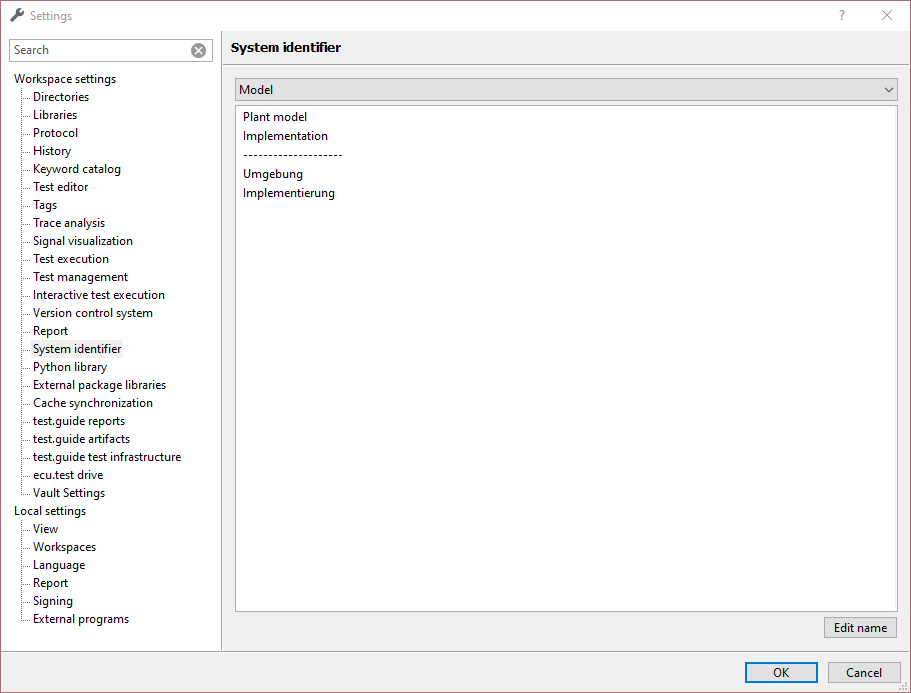Select test.guide artifacts
Image resolution: width=911 pixels, height=693 pixels.
click(81, 439)
